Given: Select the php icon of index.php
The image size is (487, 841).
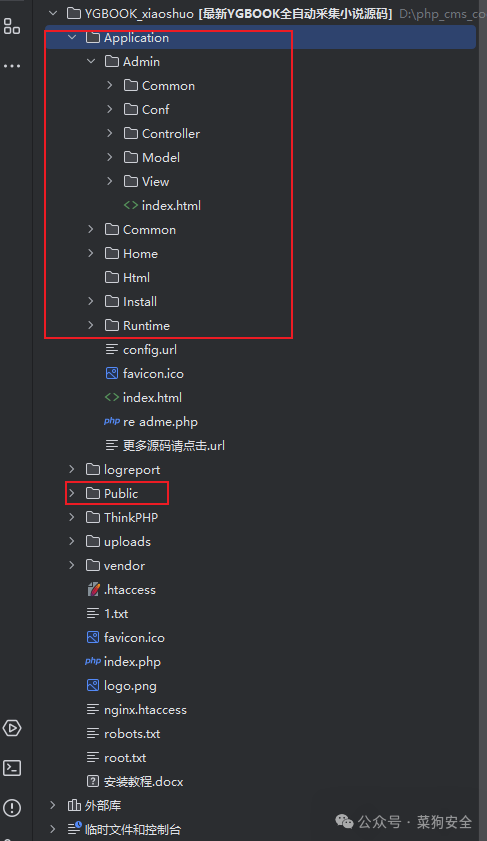Looking at the screenshot, I should click(93, 661).
